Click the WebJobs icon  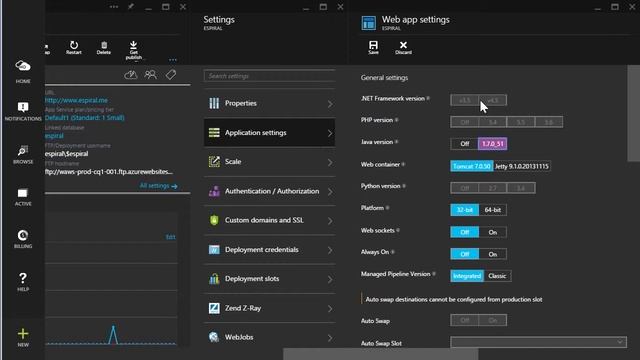(x=214, y=337)
